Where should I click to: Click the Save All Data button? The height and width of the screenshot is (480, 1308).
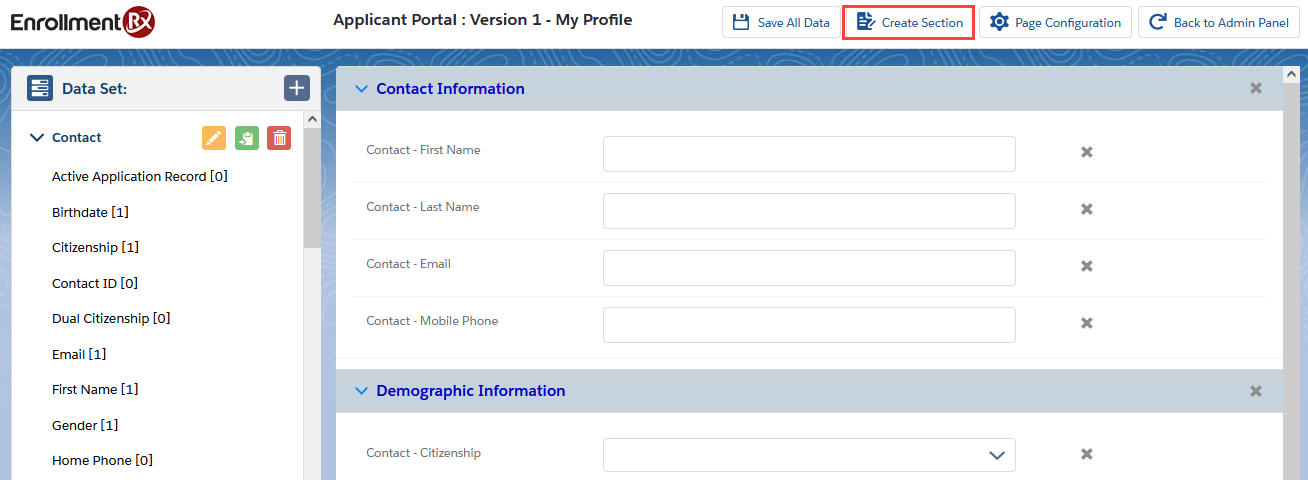click(x=781, y=22)
